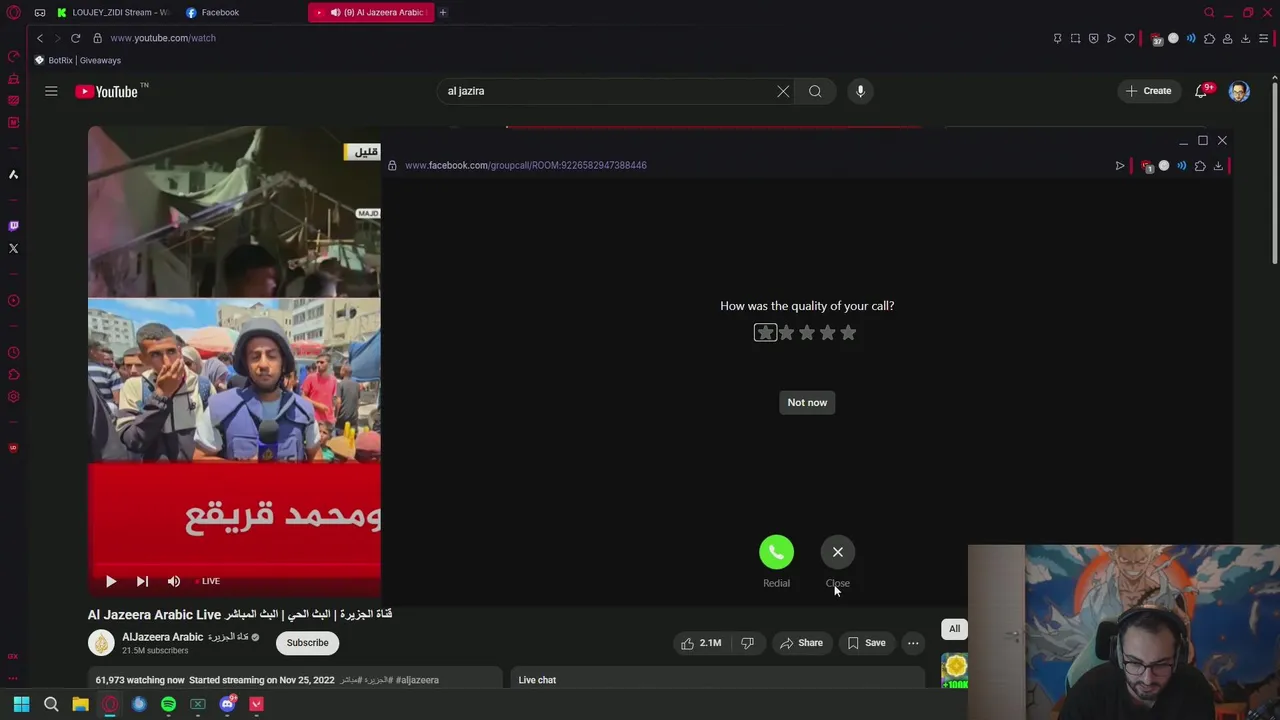
Task: Open Twitch in Opera sidebar
Action: point(13,226)
